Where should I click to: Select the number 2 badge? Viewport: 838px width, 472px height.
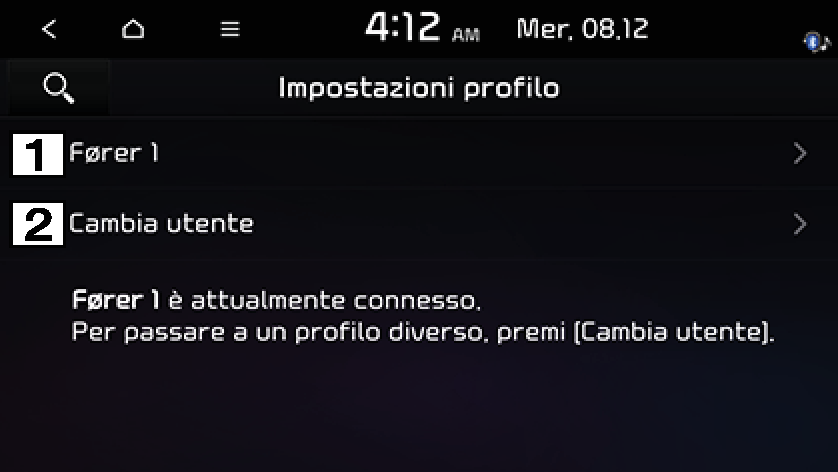tap(38, 224)
